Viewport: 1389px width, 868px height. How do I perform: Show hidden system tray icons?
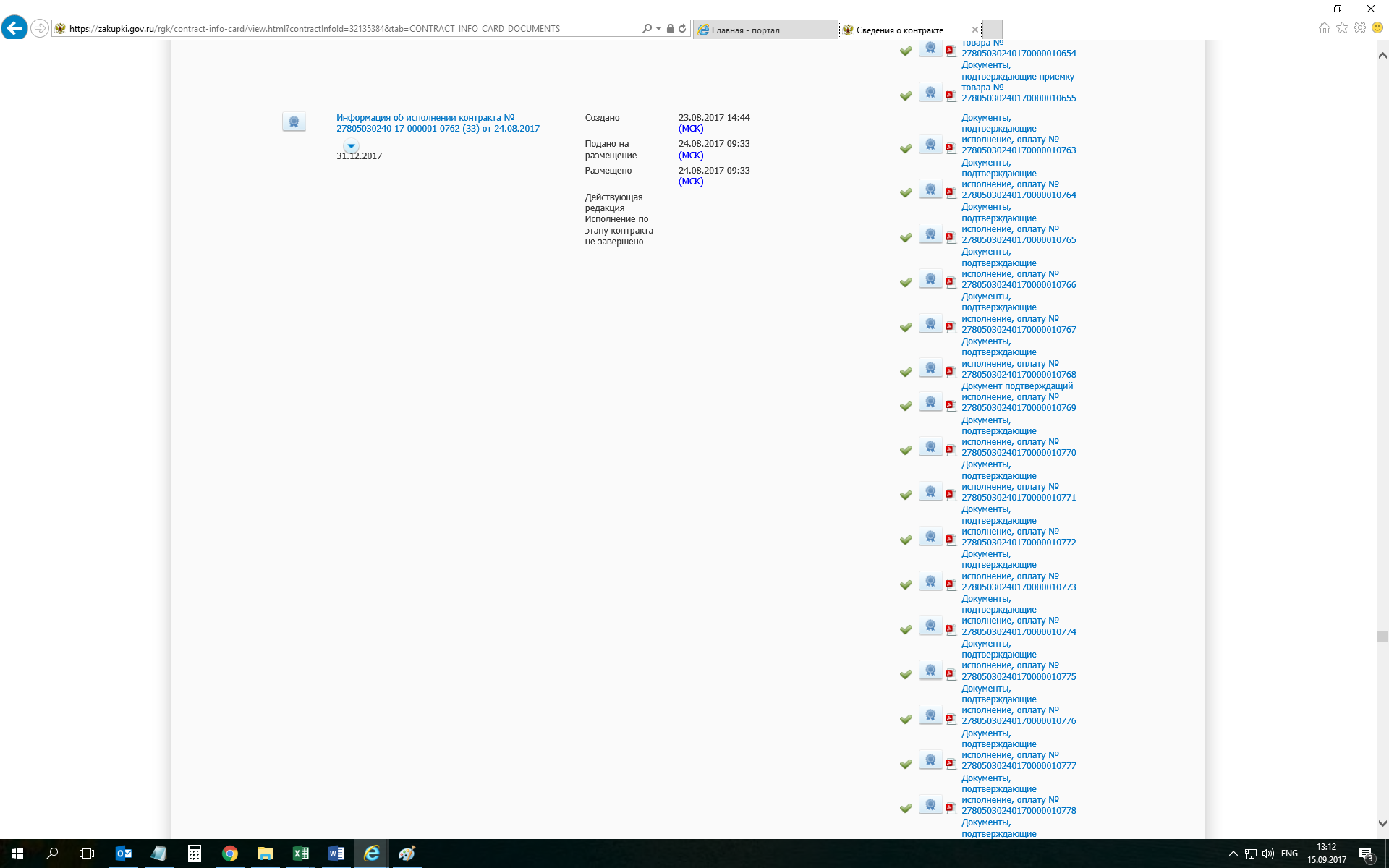(1233, 854)
